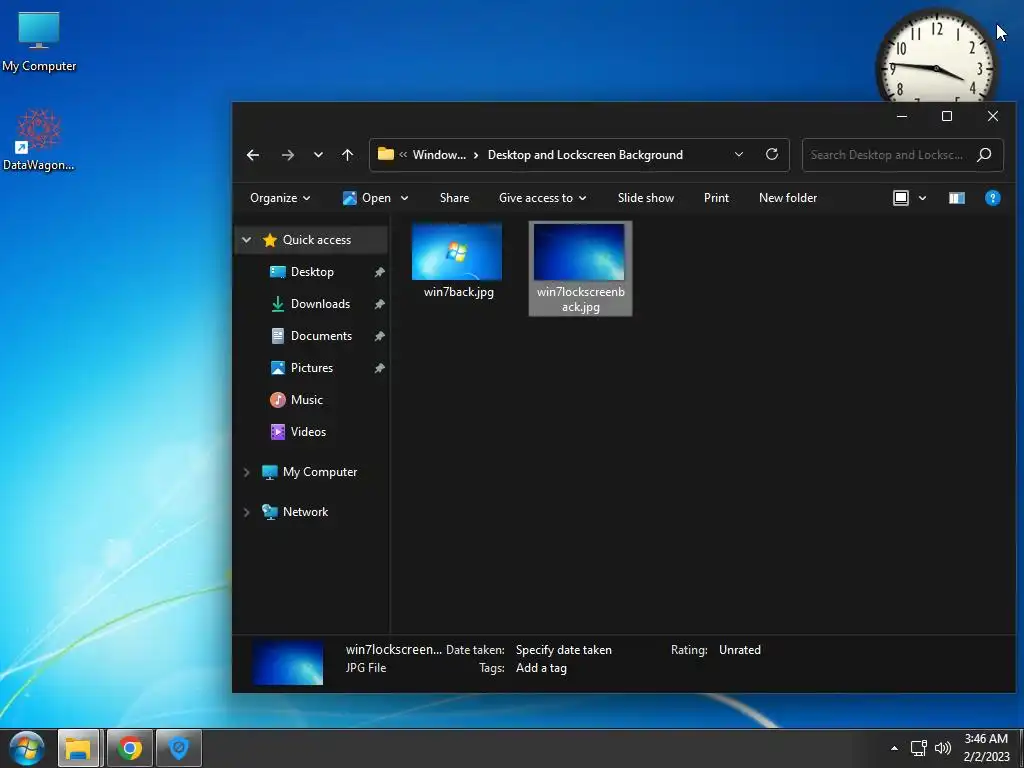The height and width of the screenshot is (768, 1024).
Task: Expand the My Computer tree node
Action: (247, 472)
